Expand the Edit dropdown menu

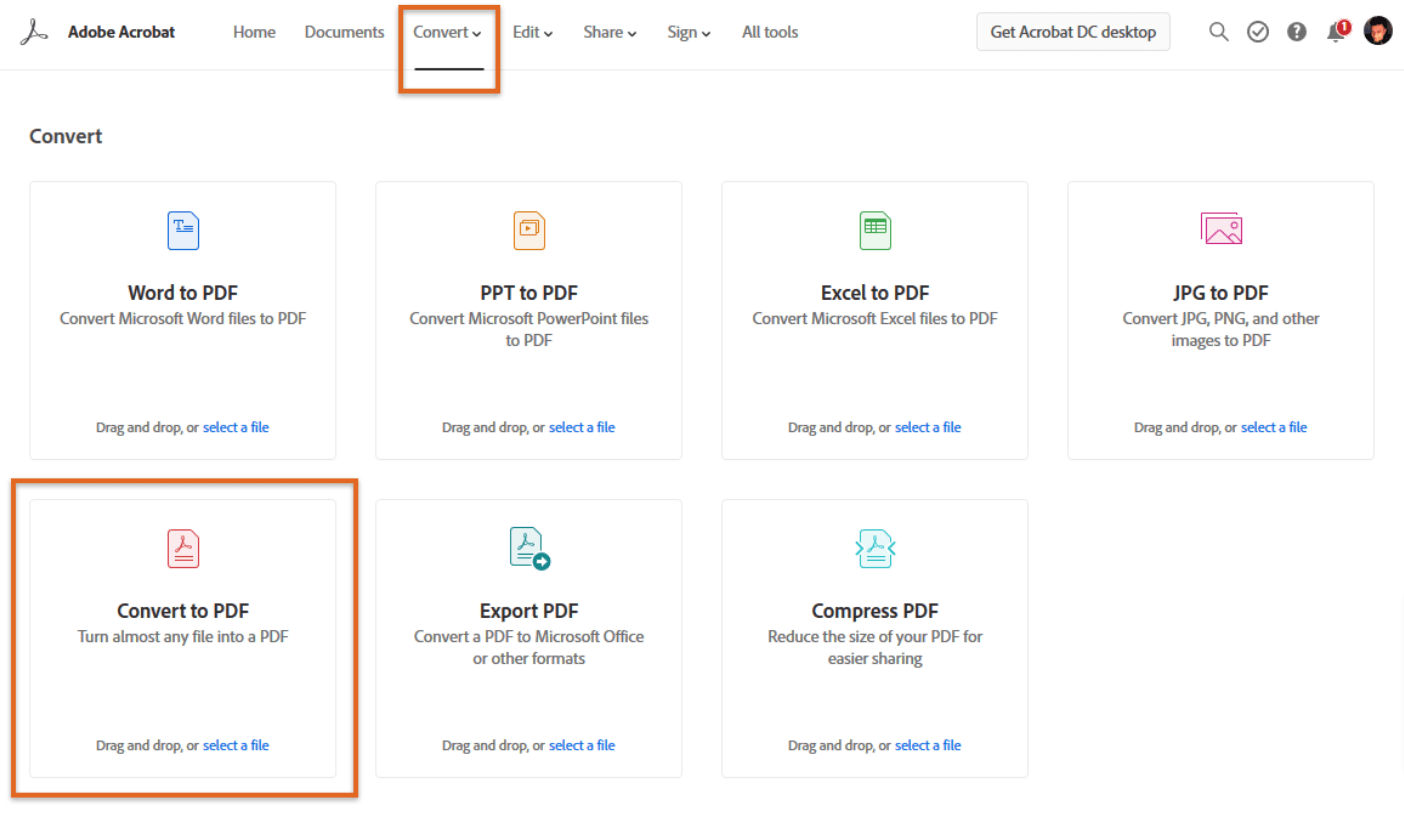click(533, 32)
